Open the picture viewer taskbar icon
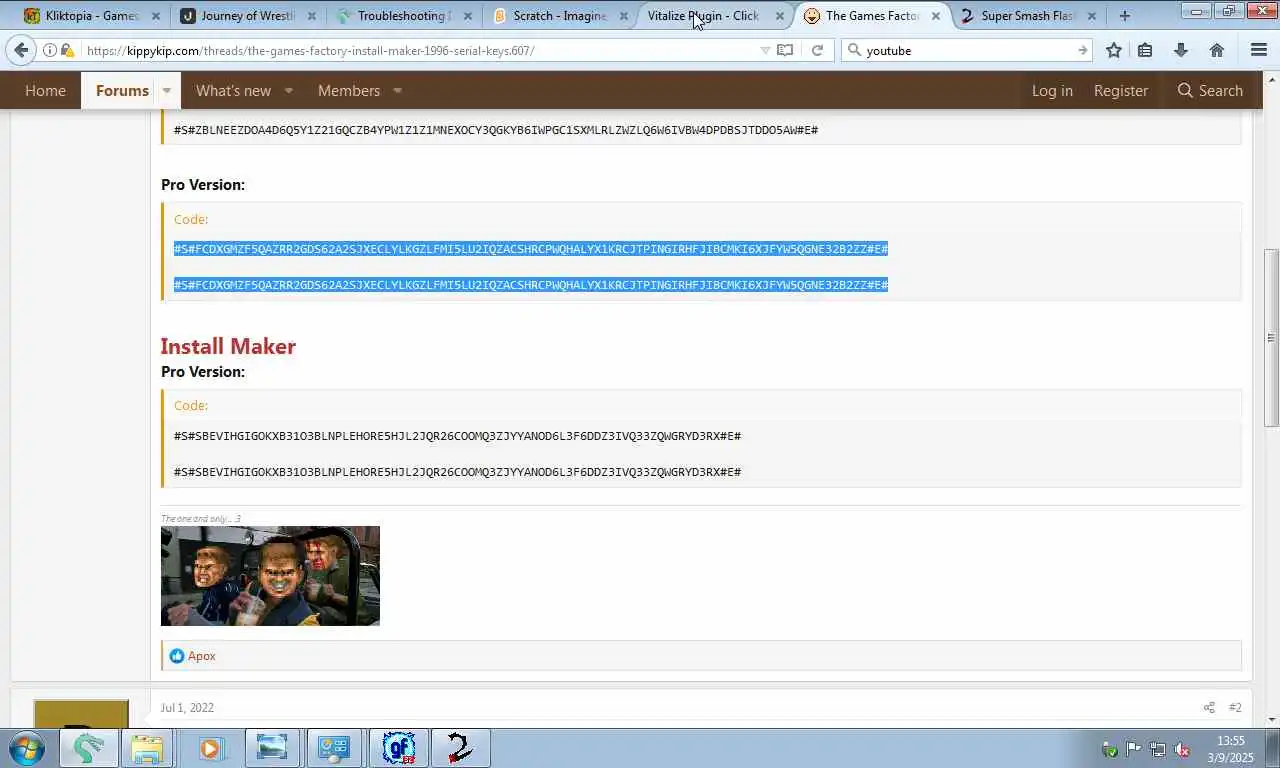Screen dimensions: 1280x768 click(271, 748)
